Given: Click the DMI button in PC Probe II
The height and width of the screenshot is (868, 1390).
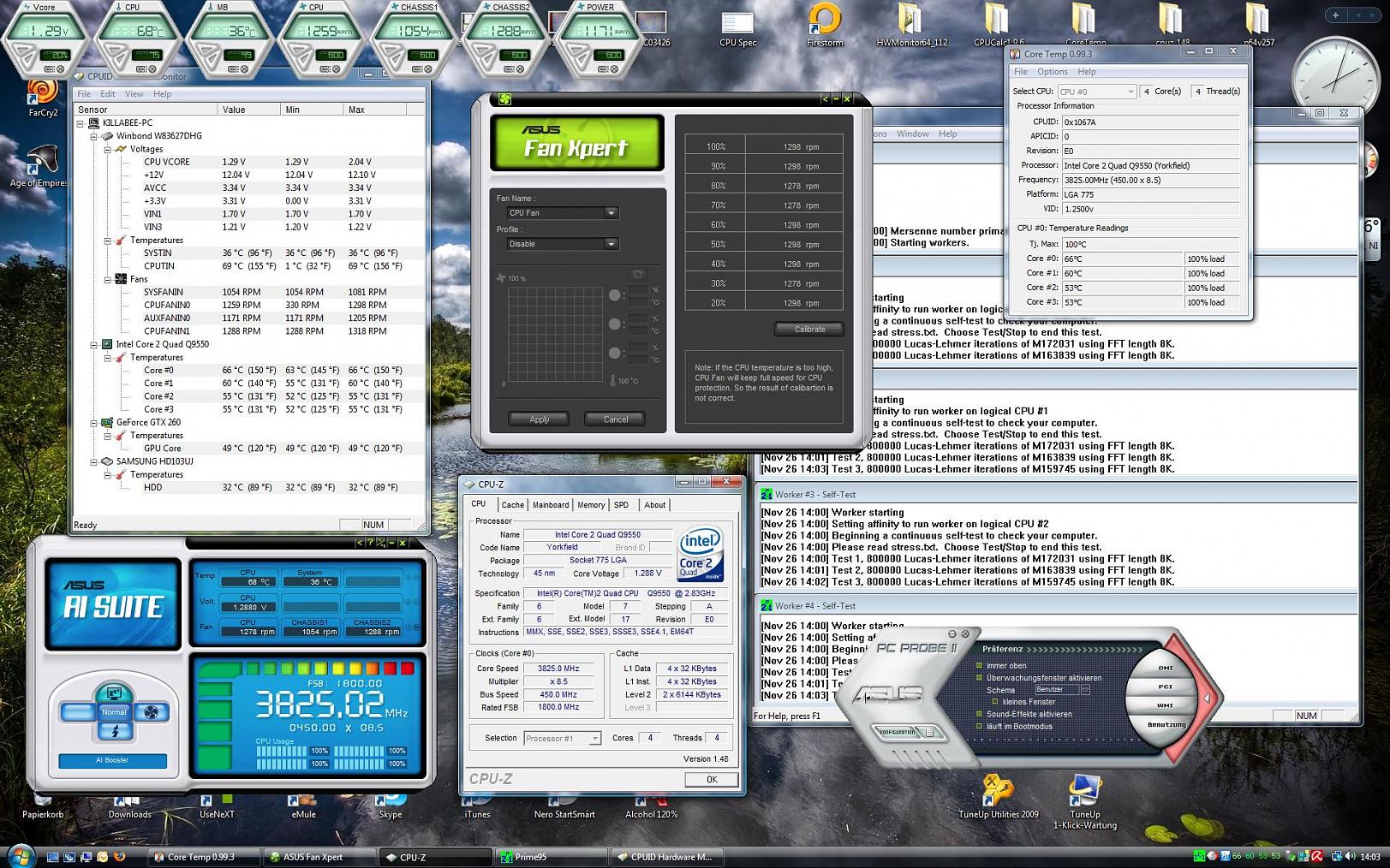Looking at the screenshot, I should click(x=1166, y=668).
